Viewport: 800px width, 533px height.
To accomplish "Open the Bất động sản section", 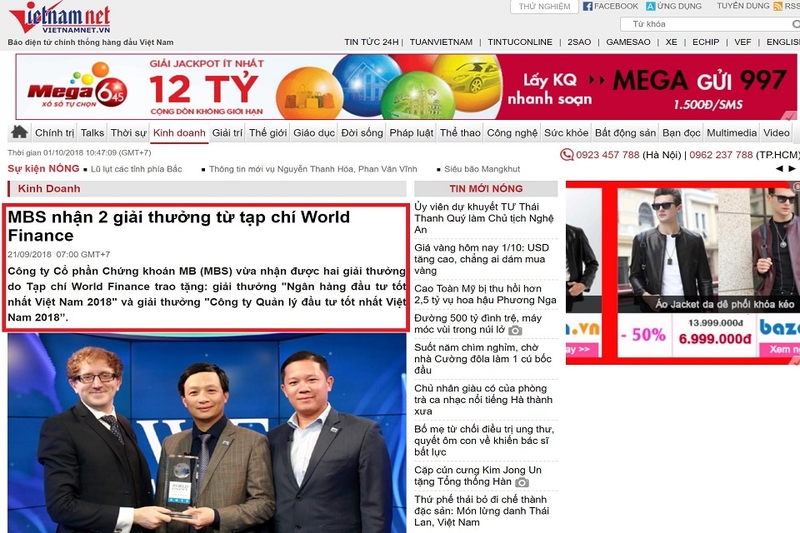I will tap(626, 133).
